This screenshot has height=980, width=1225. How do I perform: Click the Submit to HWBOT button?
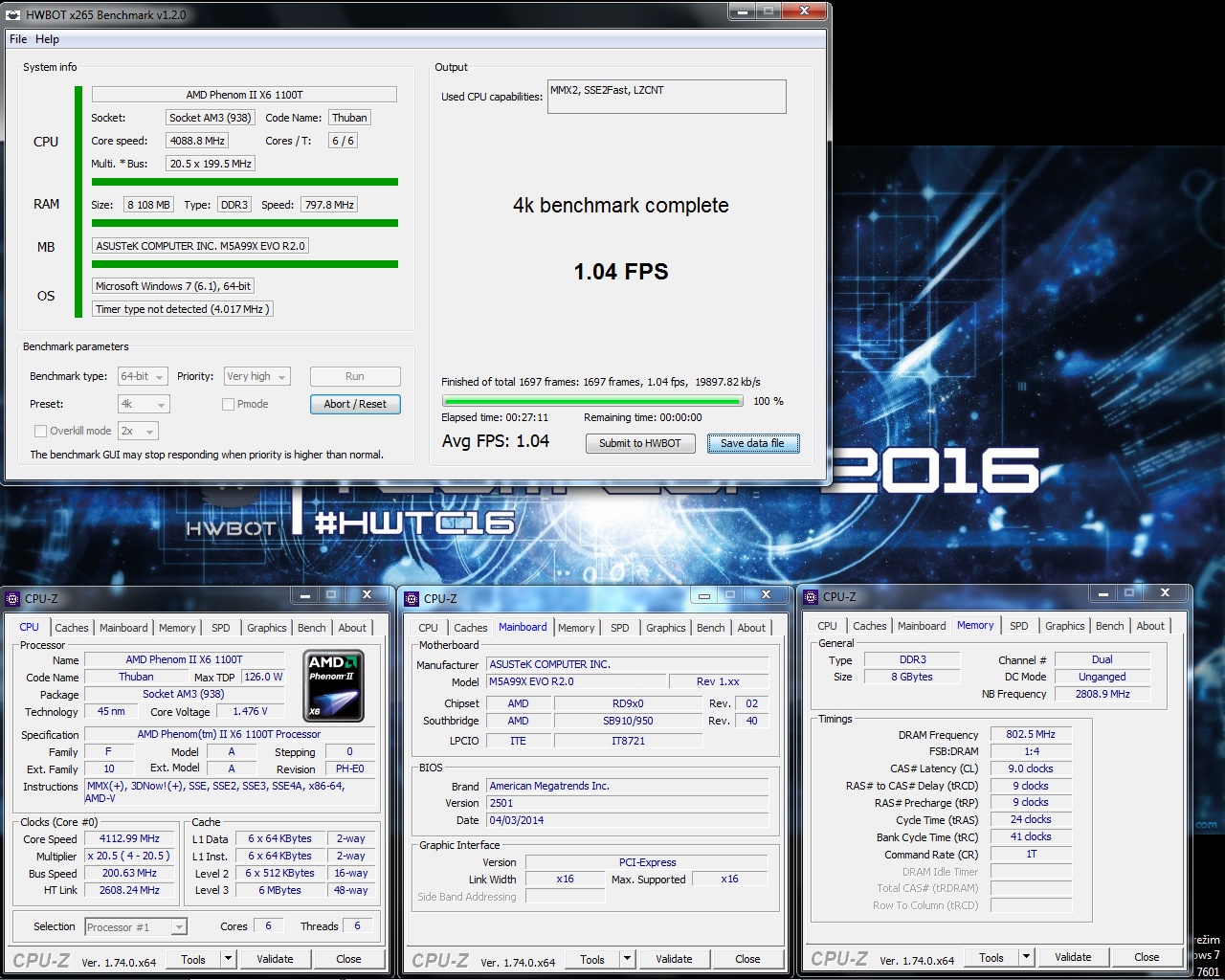pyautogui.click(x=640, y=443)
